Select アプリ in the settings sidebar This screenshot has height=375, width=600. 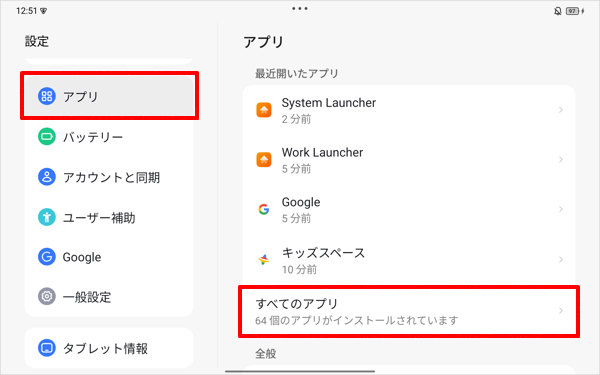109,96
